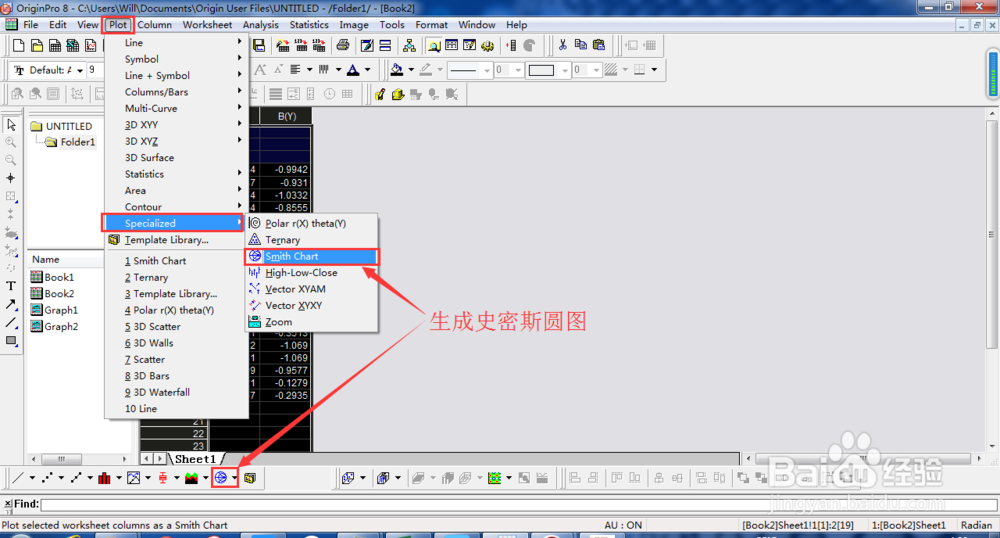Viewport: 1000px width, 538px height.
Task: Select the Pointer arrow tool
Action: [11, 124]
